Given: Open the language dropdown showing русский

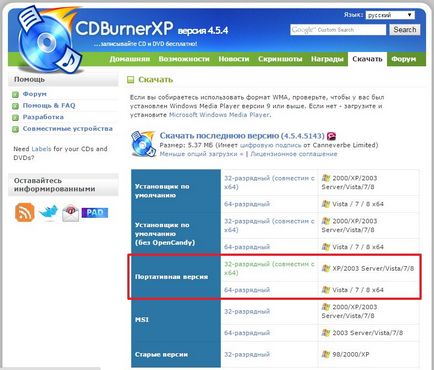Looking at the screenshot, I should point(390,15).
